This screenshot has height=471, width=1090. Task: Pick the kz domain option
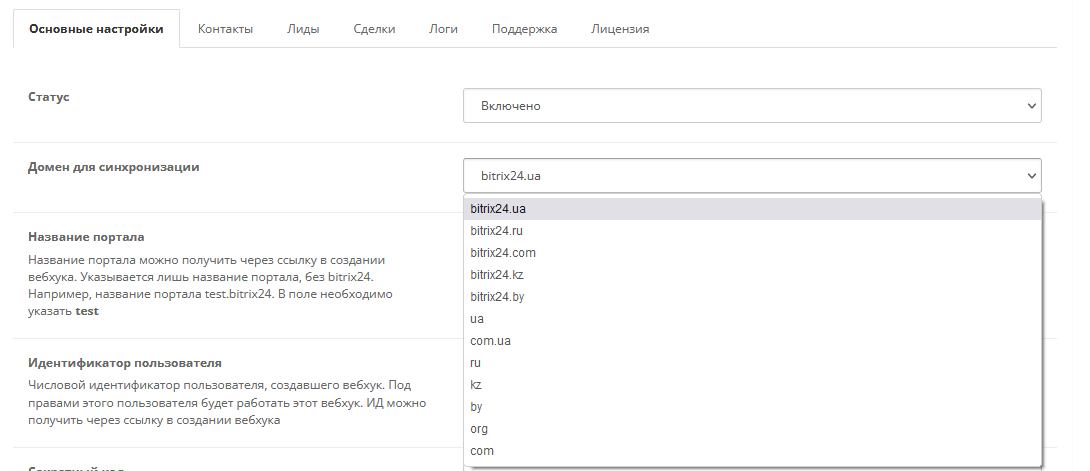click(x=752, y=385)
